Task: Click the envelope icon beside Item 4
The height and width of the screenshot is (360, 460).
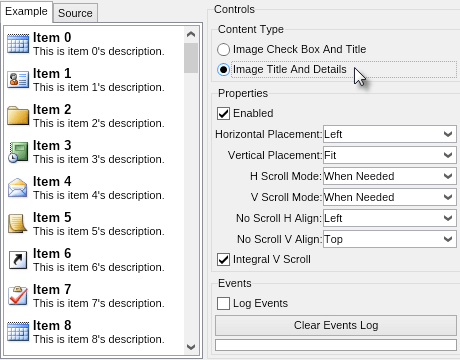Action: pos(18,188)
